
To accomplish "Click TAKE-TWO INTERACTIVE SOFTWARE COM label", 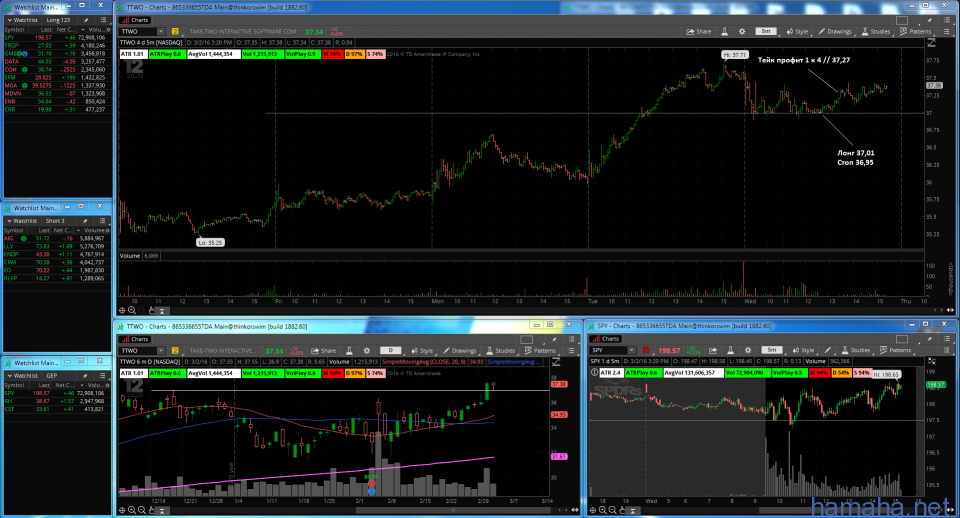I will click(243, 31).
